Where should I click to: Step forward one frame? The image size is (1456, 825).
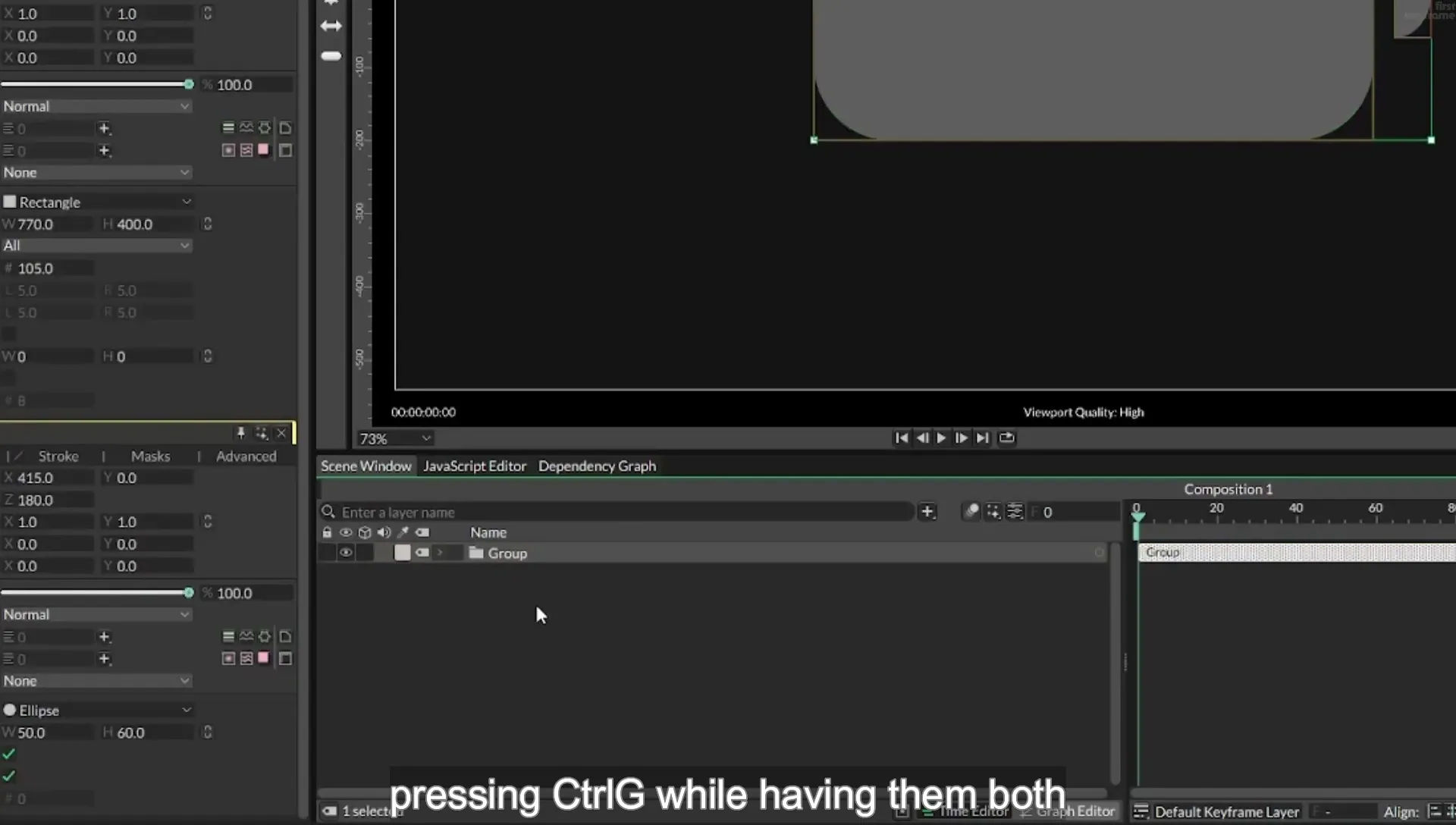(961, 438)
